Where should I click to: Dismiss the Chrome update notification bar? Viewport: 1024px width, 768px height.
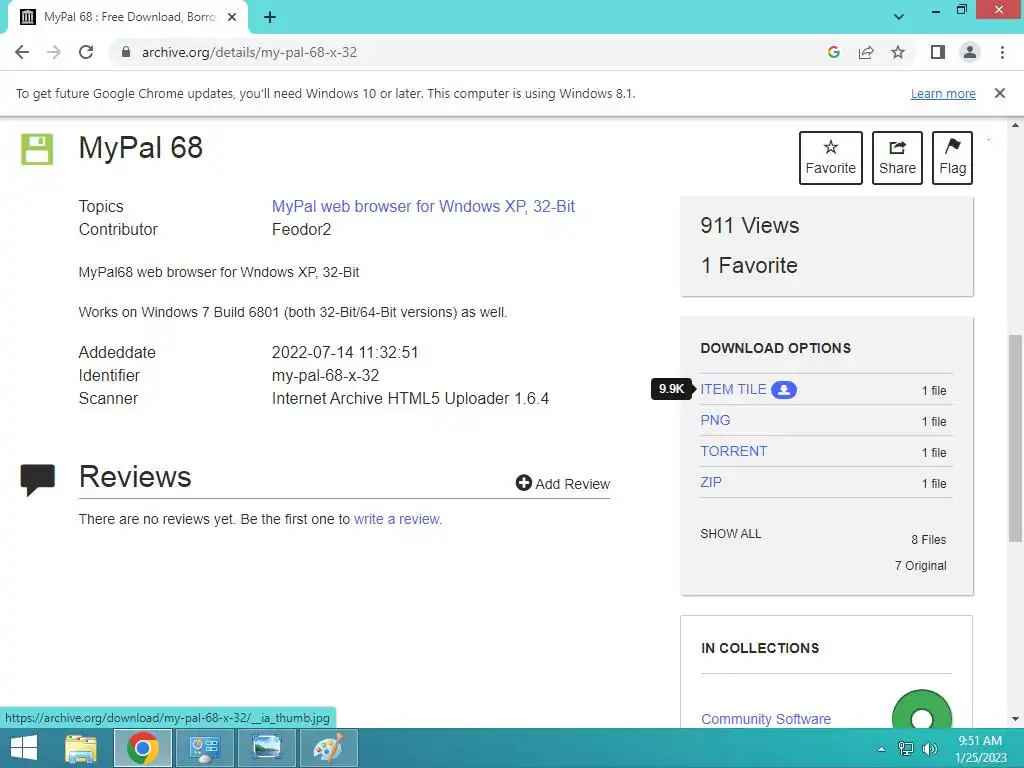point(999,93)
